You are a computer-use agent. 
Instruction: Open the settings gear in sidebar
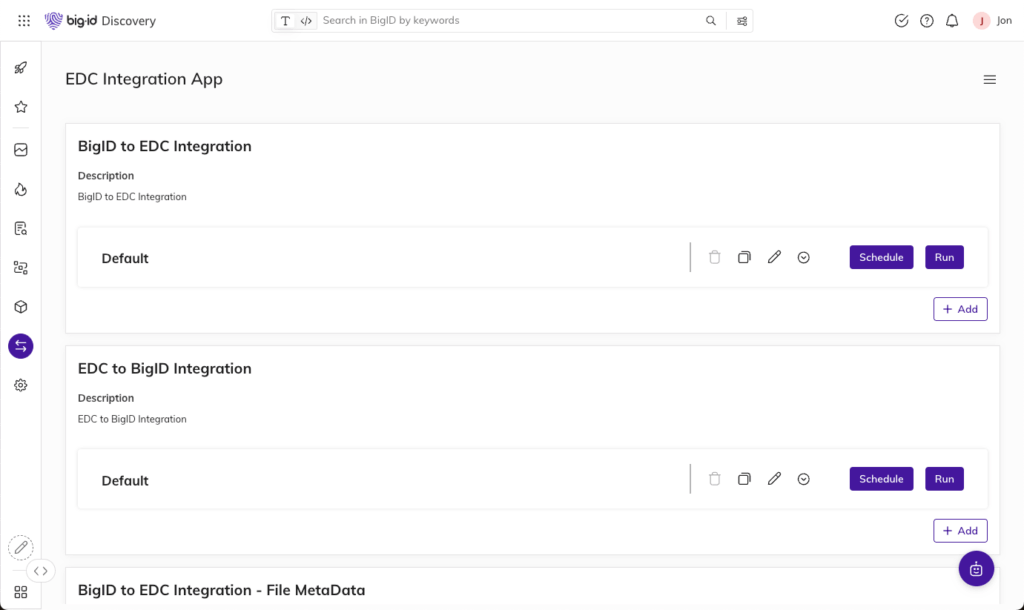click(x=20, y=385)
